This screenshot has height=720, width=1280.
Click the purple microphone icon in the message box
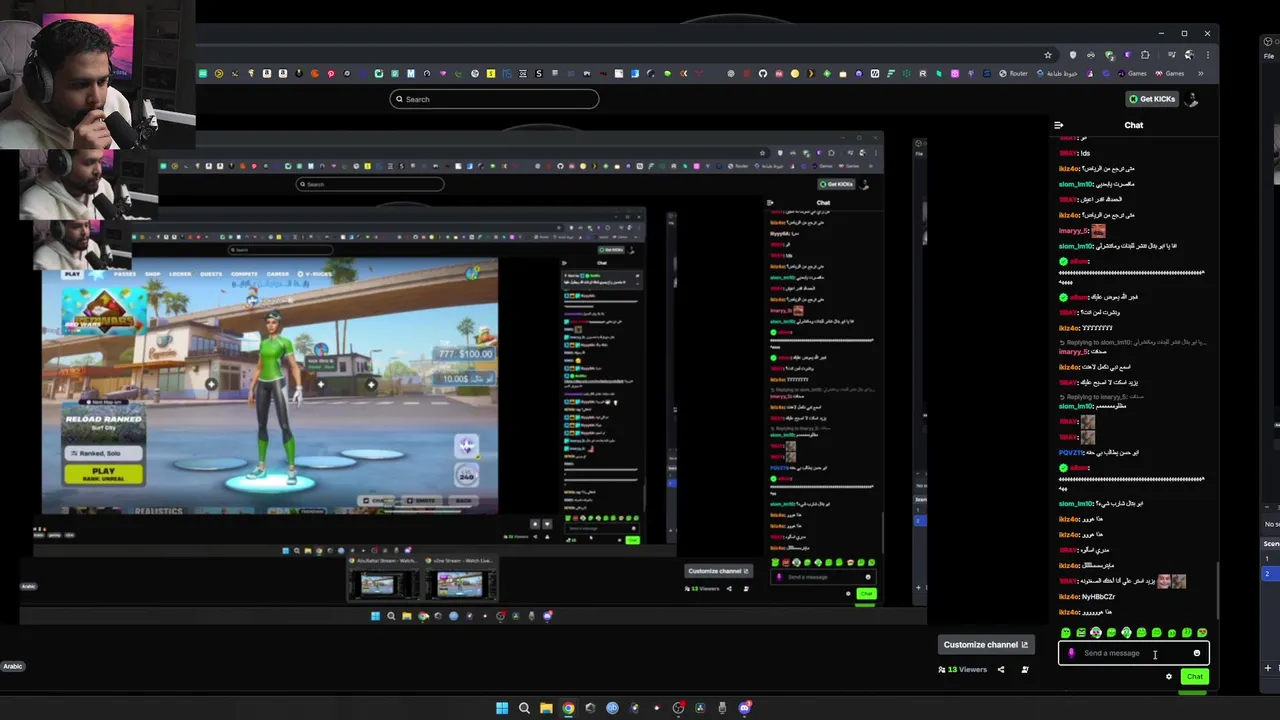pos(1071,653)
